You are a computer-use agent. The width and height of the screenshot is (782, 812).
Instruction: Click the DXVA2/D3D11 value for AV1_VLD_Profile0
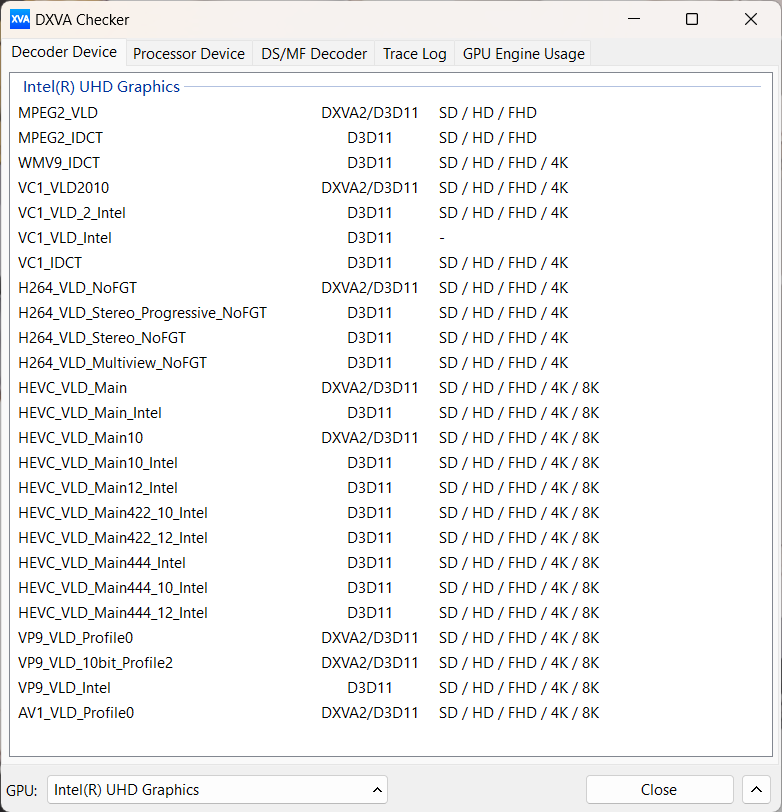(x=369, y=713)
